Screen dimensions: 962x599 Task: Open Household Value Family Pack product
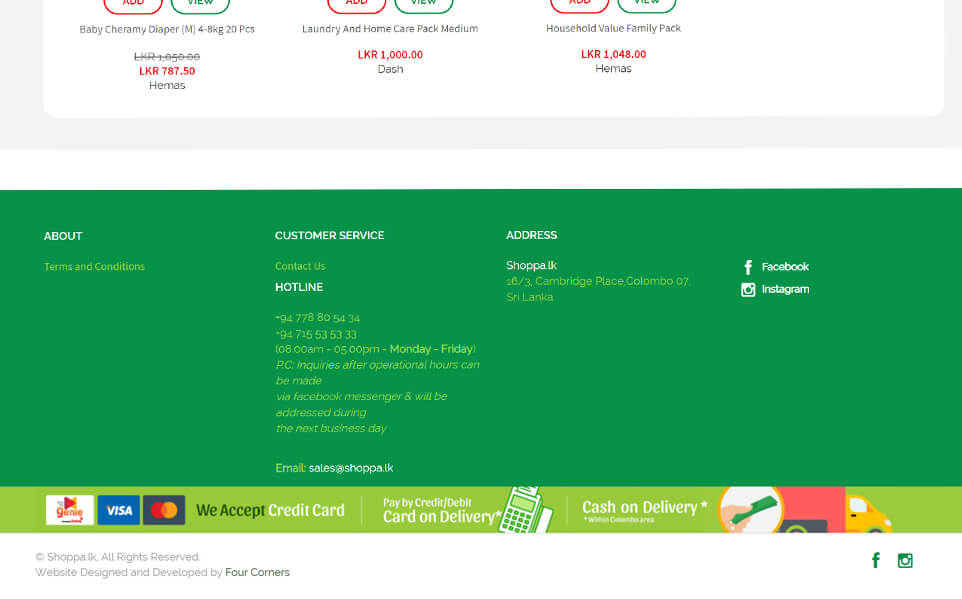[x=613, y=29]
